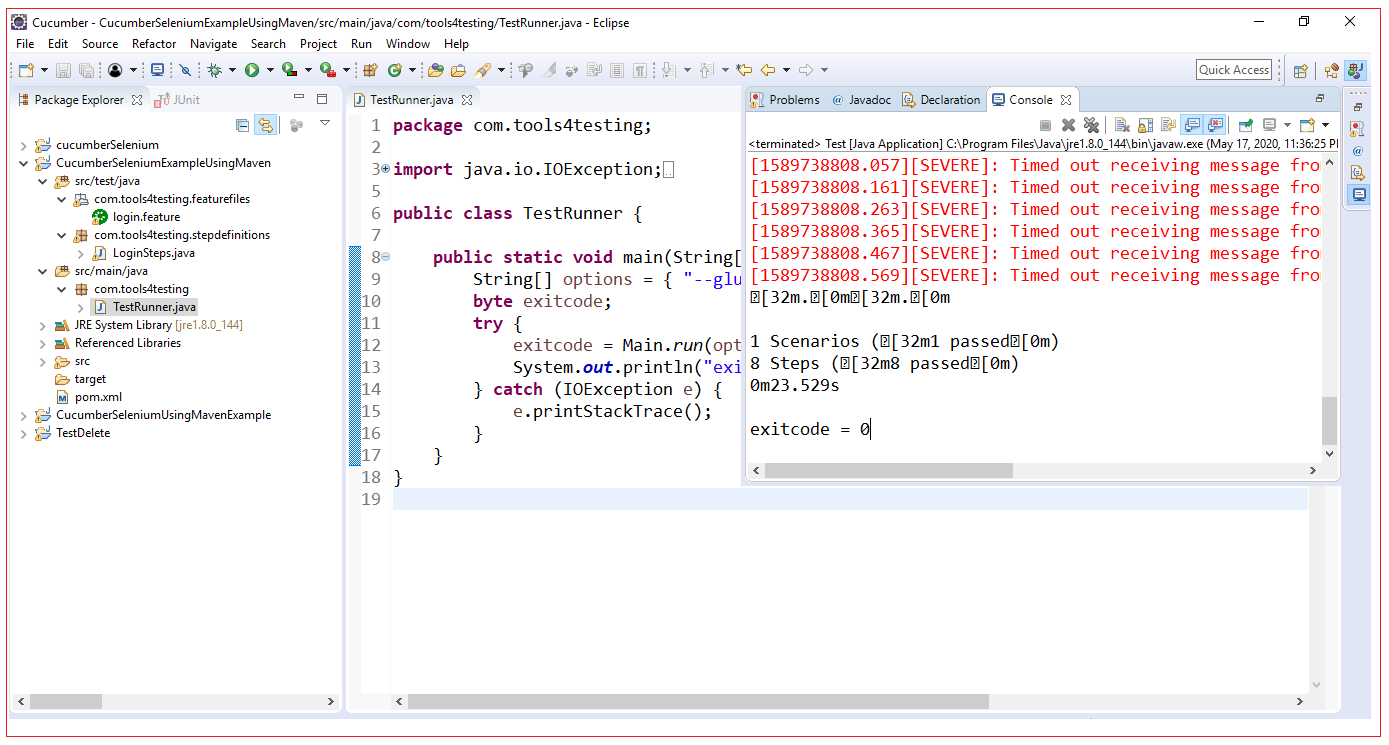Click the Pin Console icon
The image size is (1389, 745).
[1245, 125]
